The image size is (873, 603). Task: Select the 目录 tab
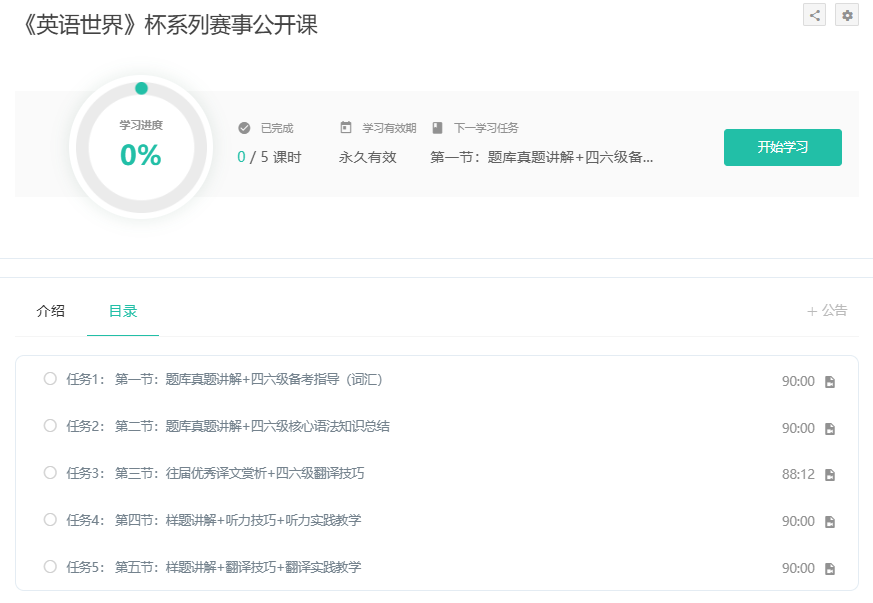point(123,311)
